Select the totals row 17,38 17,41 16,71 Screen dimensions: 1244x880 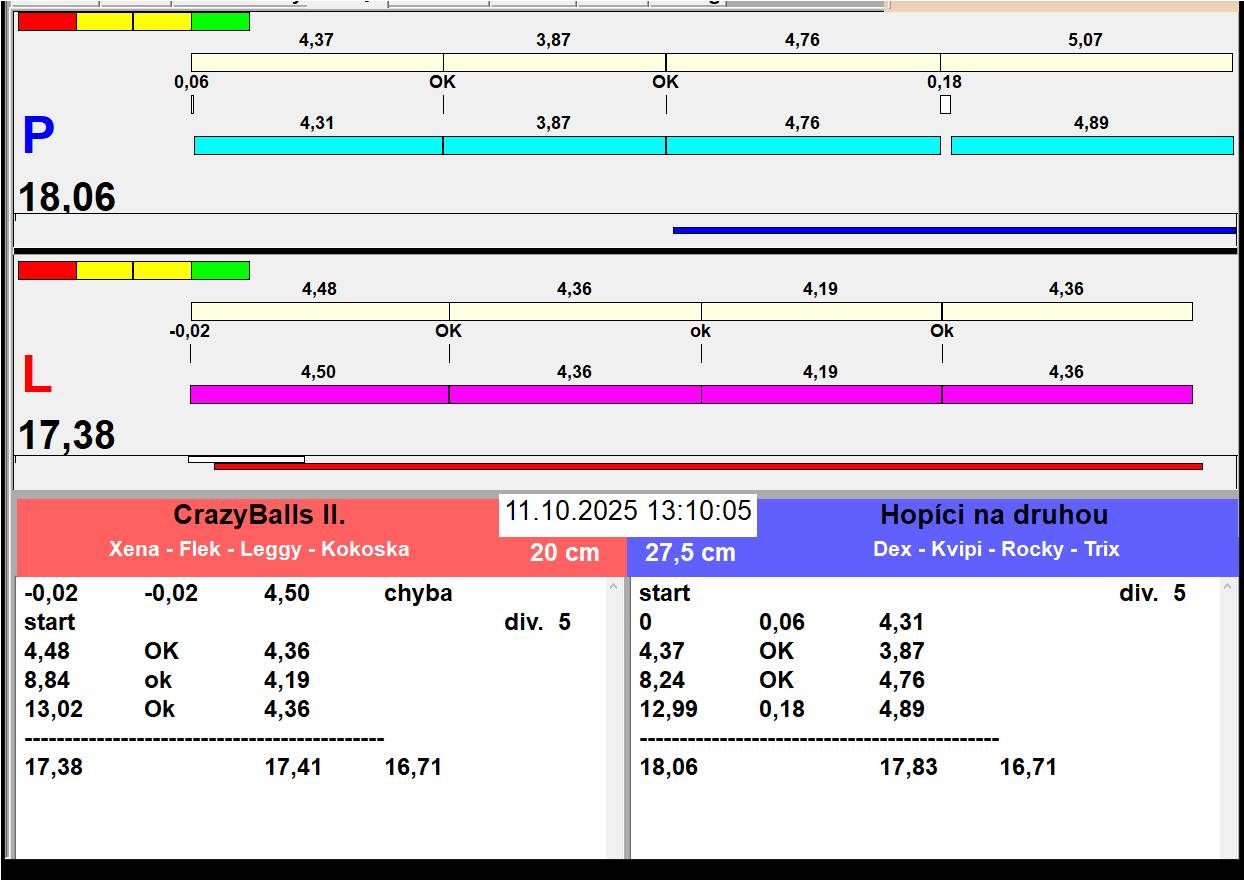click(310, 767)
